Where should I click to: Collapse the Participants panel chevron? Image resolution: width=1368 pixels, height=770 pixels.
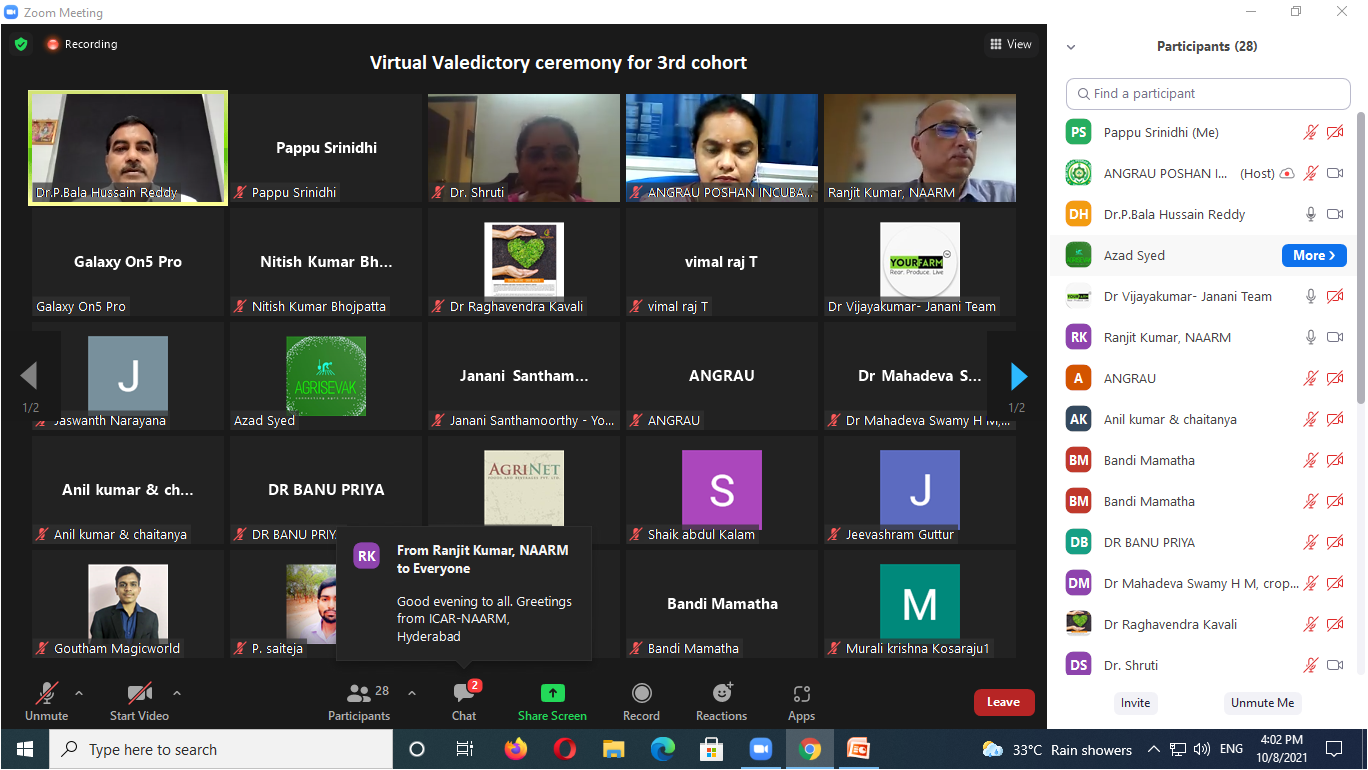(1071, 47)
